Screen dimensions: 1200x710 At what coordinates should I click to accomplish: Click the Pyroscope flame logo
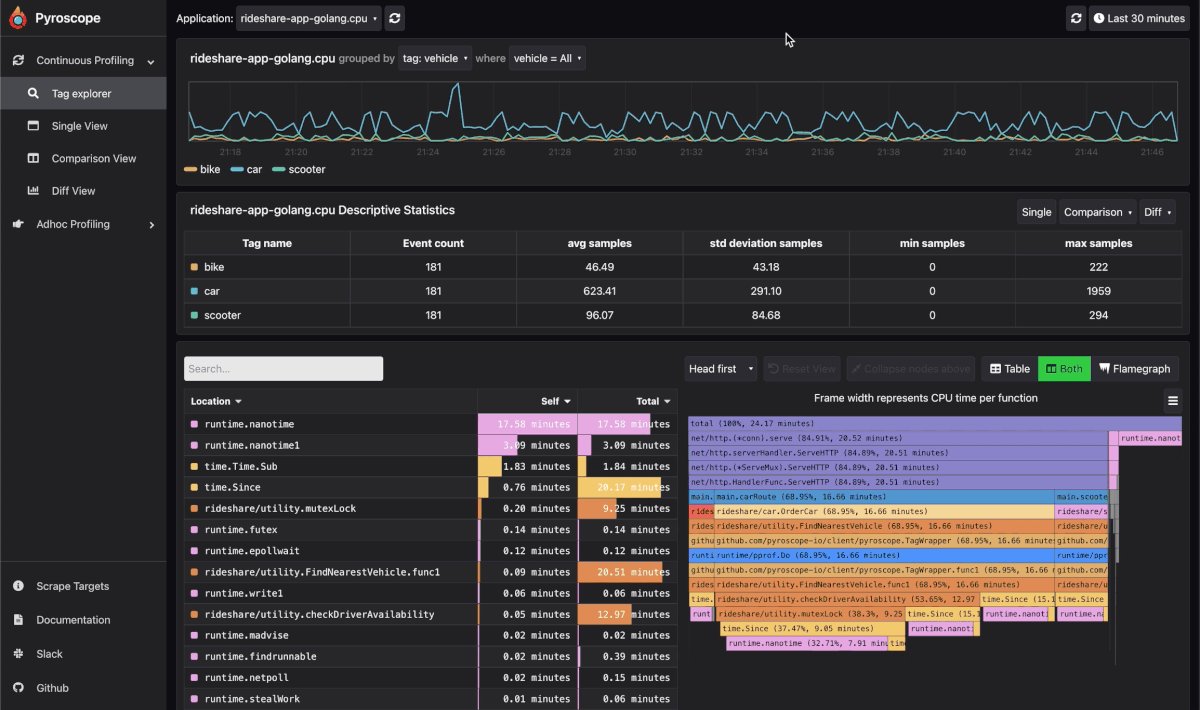coord(17,18)
